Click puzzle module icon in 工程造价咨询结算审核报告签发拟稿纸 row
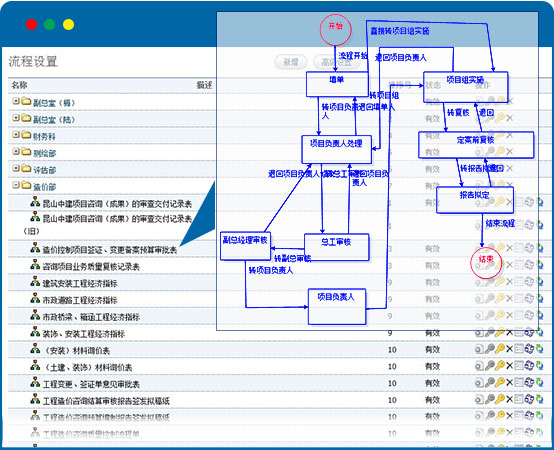 [529, 399]
